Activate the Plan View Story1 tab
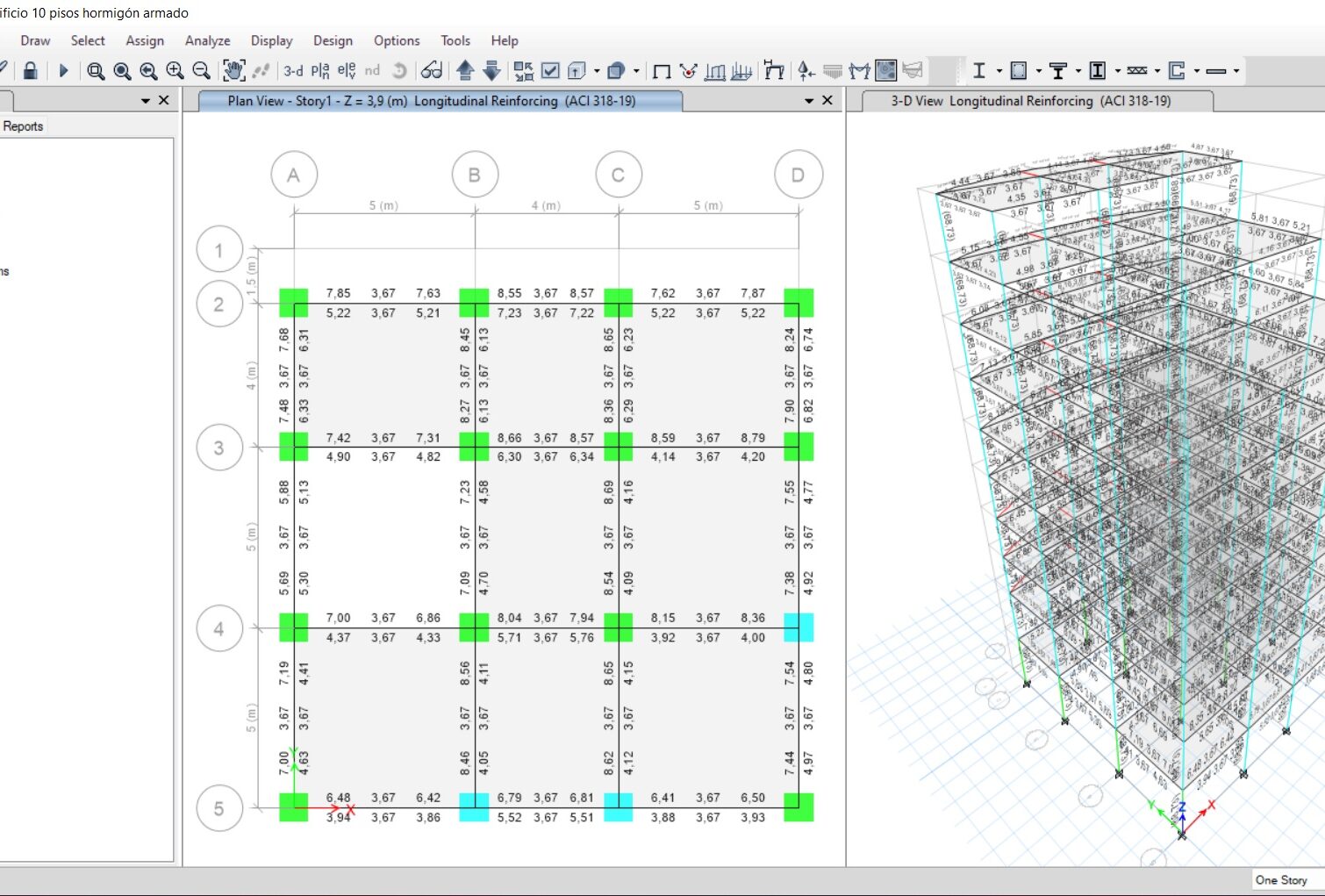 [440, 101]
